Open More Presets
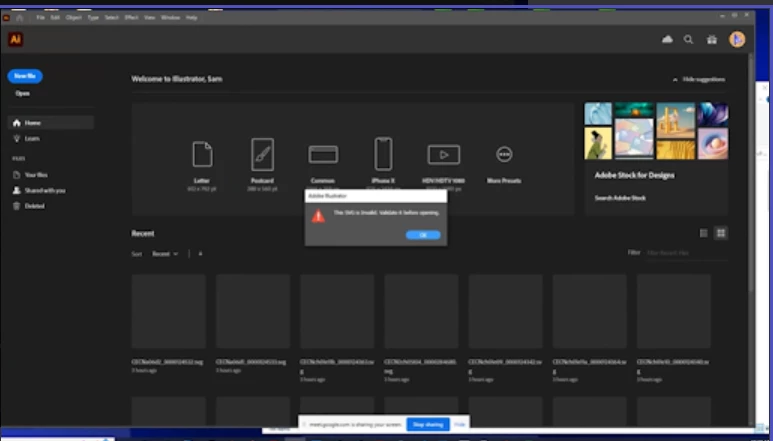 504,165
